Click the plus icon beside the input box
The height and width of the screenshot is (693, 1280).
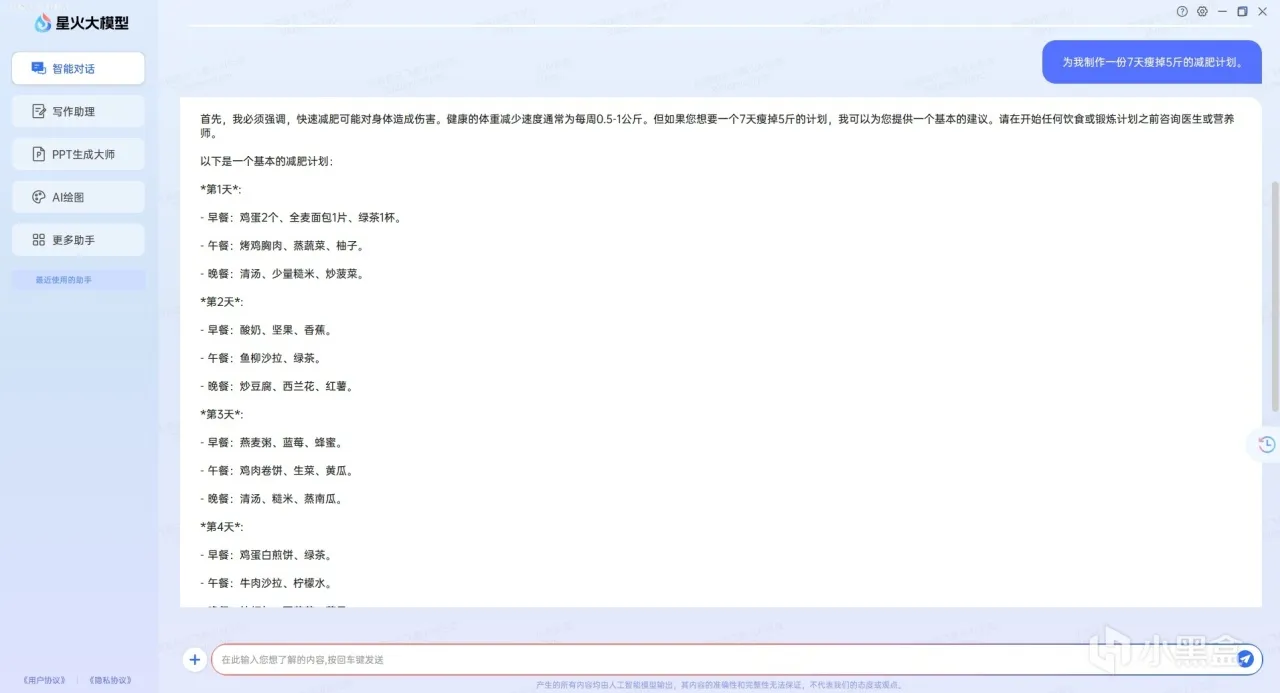[195, 659]
